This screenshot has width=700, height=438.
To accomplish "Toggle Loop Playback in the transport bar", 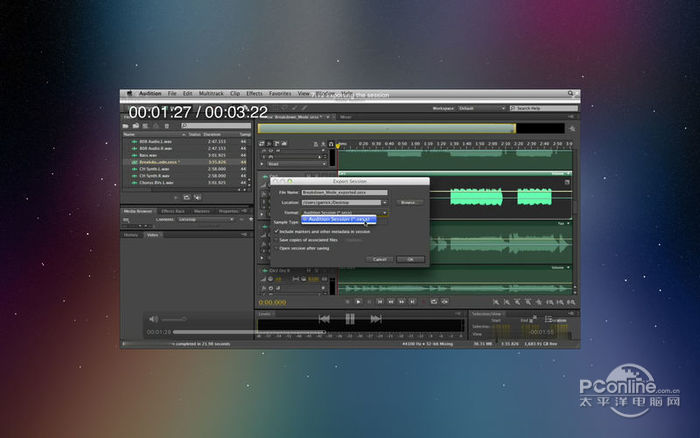I will (x=434, y=302).
